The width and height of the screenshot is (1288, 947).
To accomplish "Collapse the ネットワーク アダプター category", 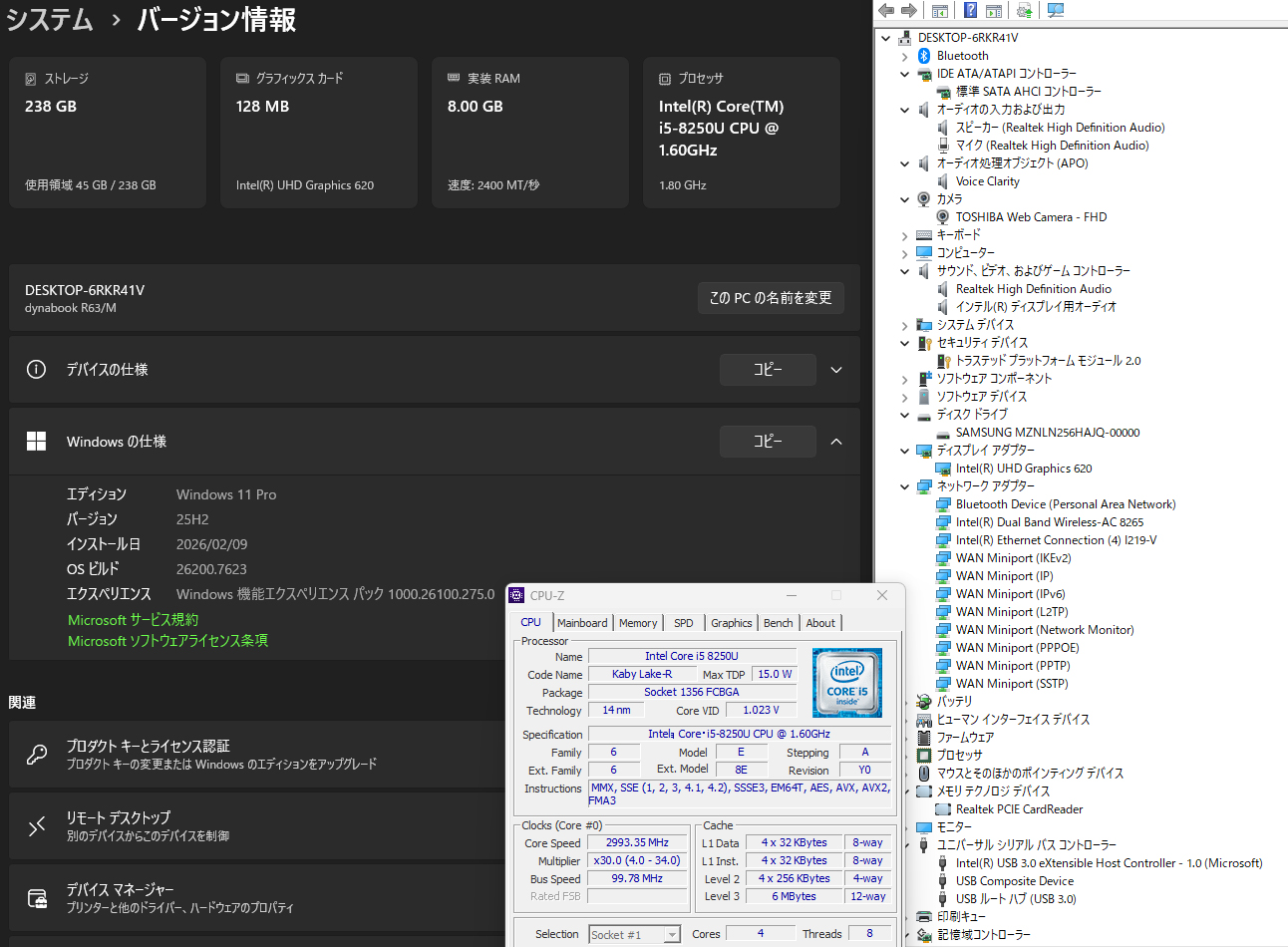I will pos(905,486).
